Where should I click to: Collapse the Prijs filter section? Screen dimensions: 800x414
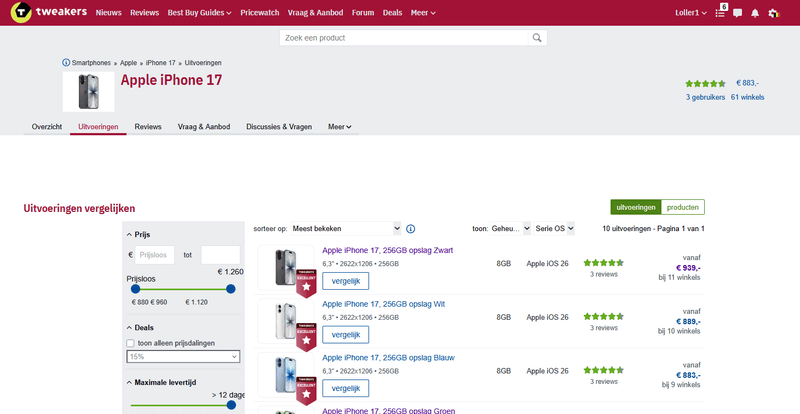[x=138, y=235]
